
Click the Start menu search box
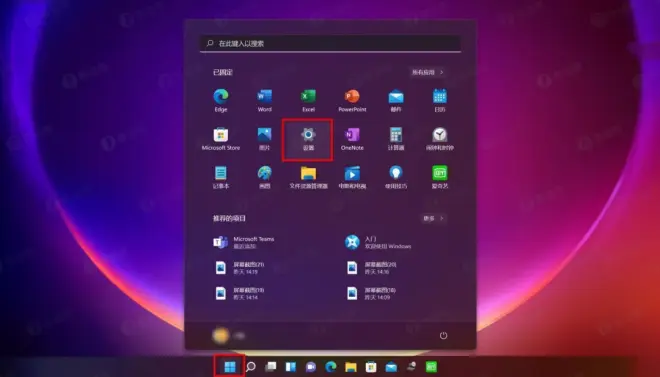330,43
